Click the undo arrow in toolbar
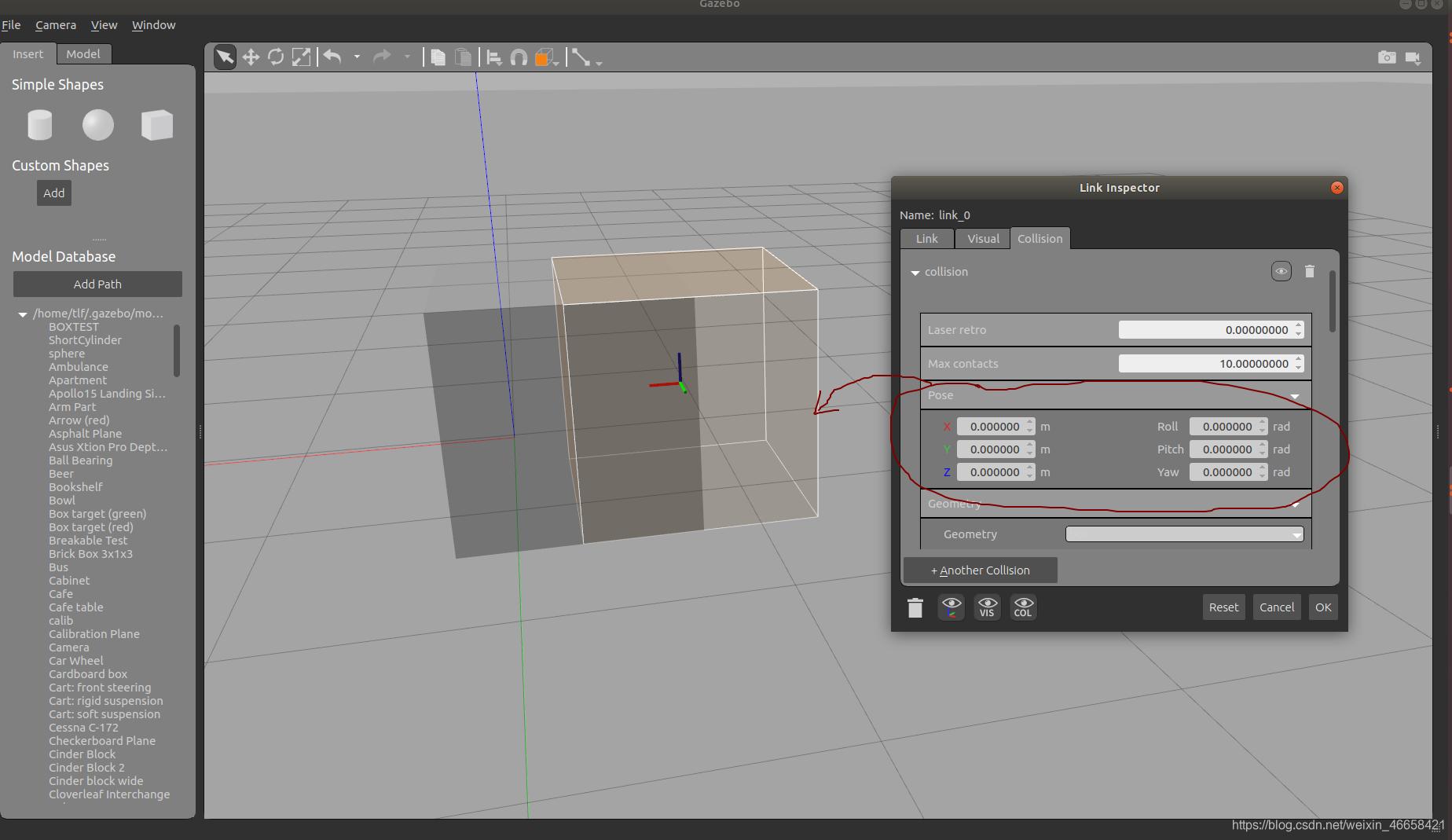This screenshot has width=1452, height=840. point(332,57)
